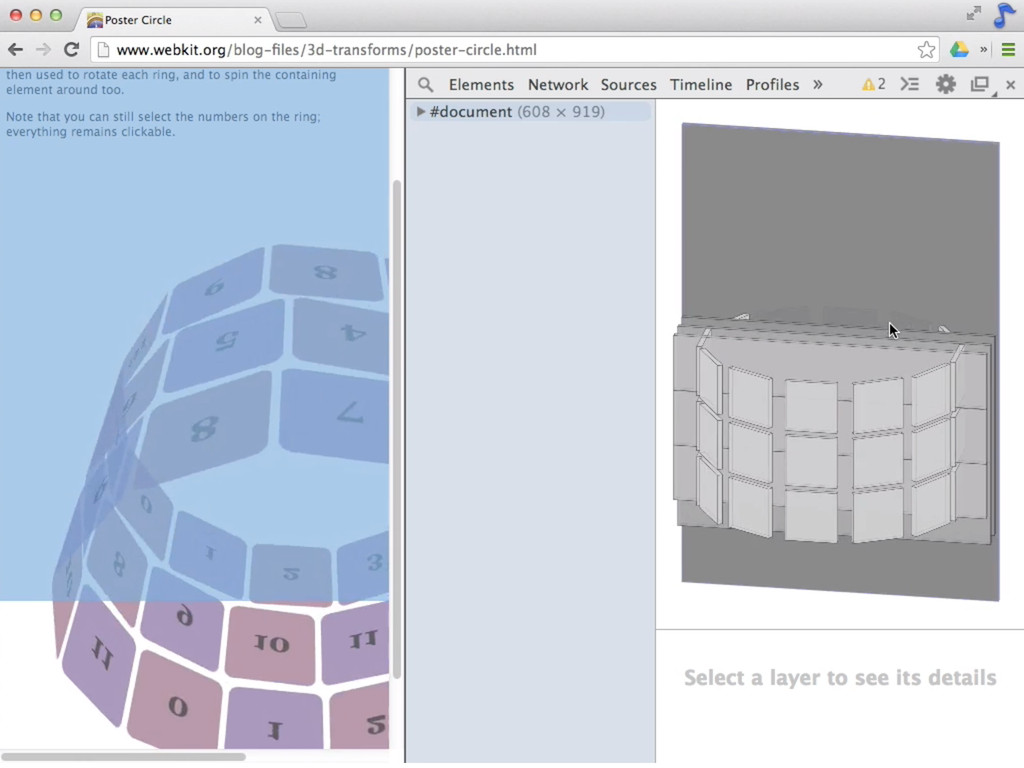Image resolution: width=1024 pixels, height=768 pixels.
Task: Open the DevTools settings gear
Action: pyautogui.click(x=945, y=85)
